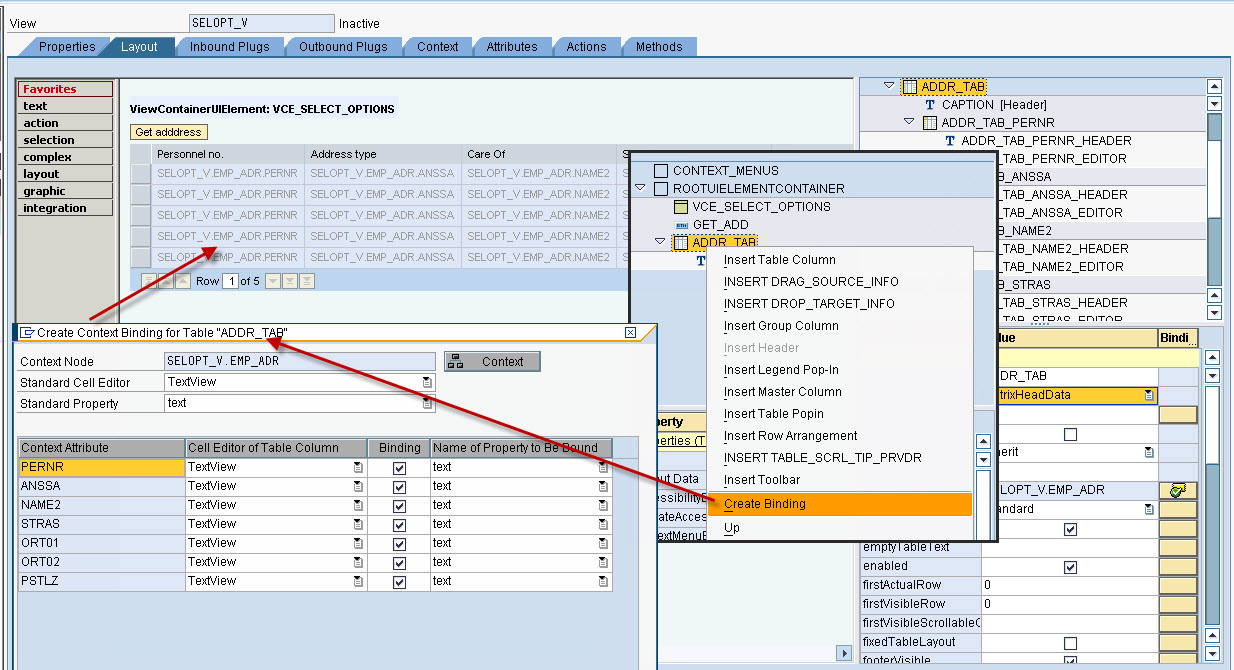Click the ADDR_TAB_PERNR_HEADER text icon
Screen dimensions: 1234x670
(x=950, y=141)
